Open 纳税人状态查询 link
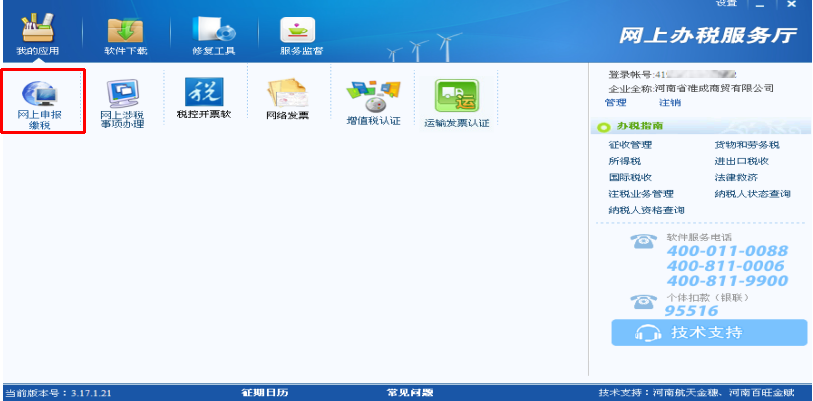The width and height of the screenshot is (813, 401). click(752, 193)
